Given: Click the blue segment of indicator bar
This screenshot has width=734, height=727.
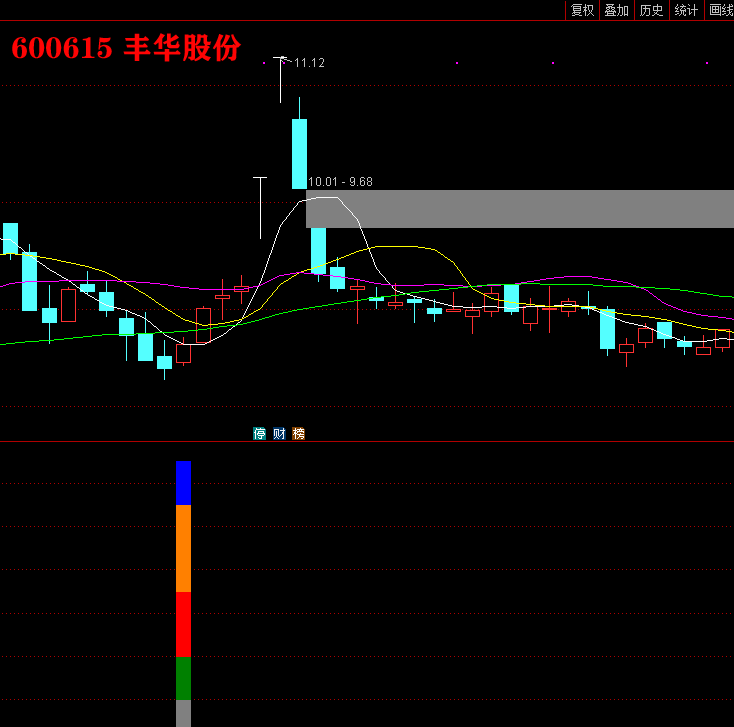Looking at the screenshot, I should pyautogui.click(x=183, y=483).
